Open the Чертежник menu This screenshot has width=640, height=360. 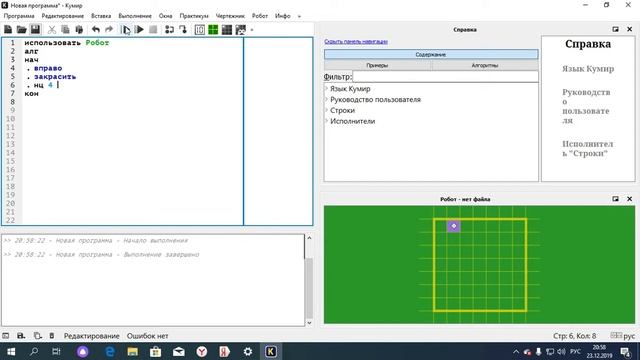point(230,16)
